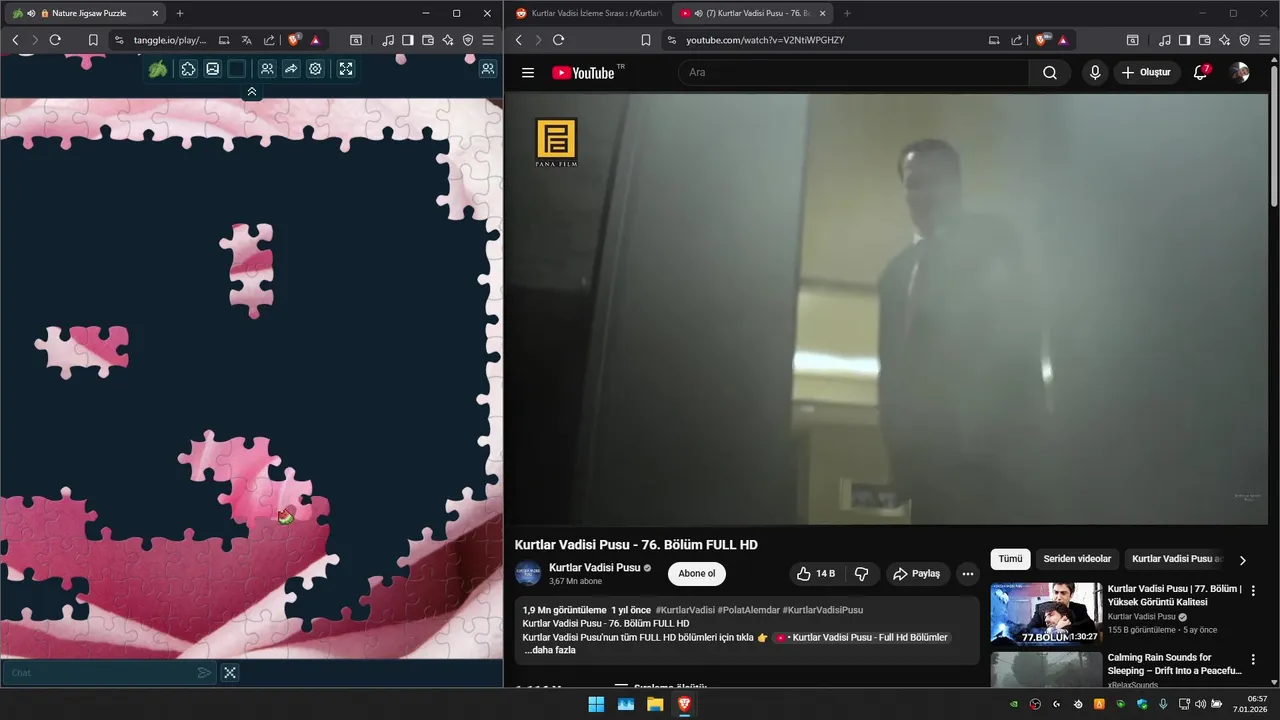Image resolution: width=1280 pixels, height=720 pixels.
Task: Open the puzzle piece tool in Tanggle
Action: [188, 69]
